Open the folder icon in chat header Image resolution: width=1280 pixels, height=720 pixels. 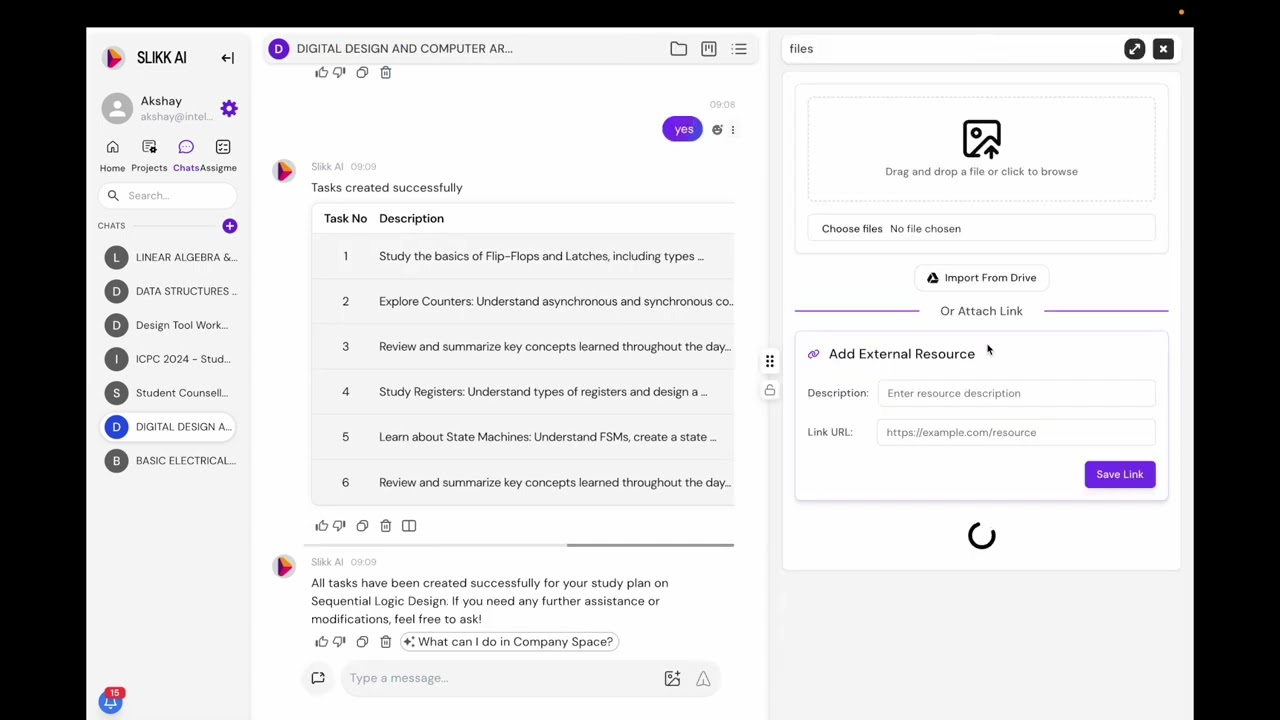(679, 49)
